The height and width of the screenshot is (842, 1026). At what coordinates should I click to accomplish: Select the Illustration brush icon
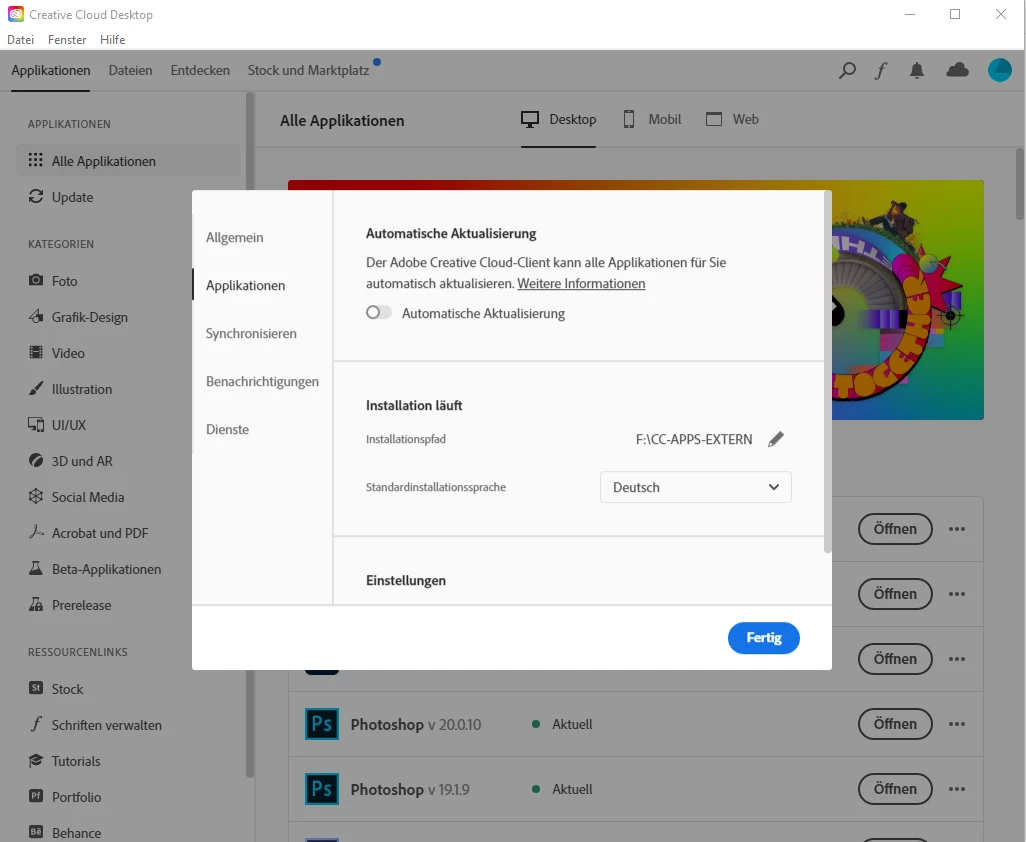coord(36,389)
